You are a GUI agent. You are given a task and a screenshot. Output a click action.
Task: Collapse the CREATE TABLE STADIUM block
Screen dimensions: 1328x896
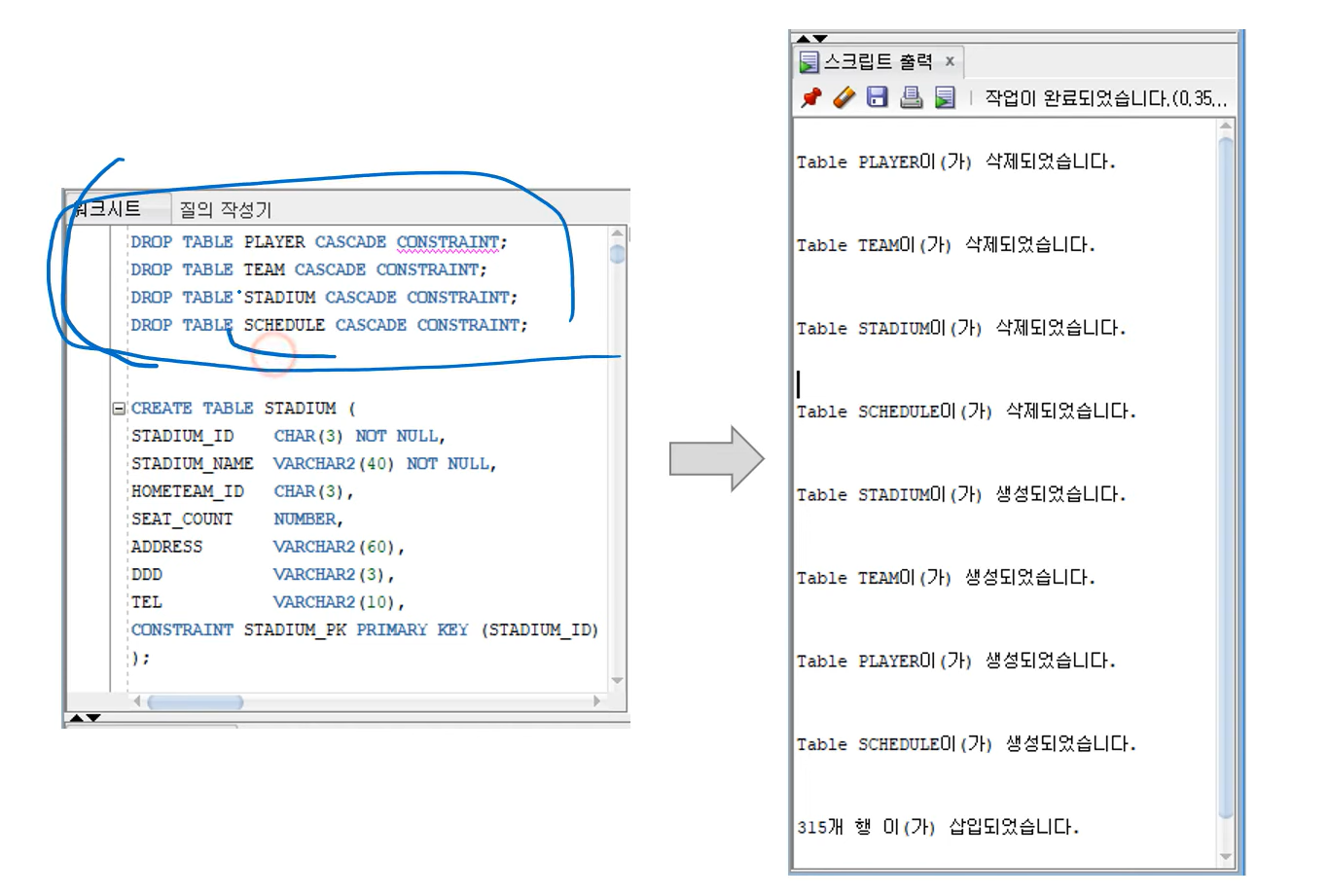coord(119,409)
